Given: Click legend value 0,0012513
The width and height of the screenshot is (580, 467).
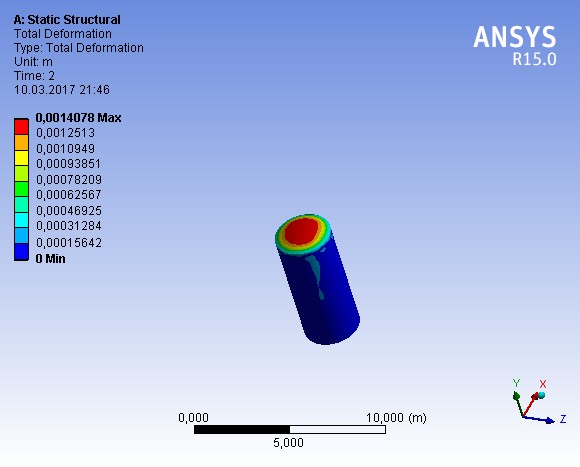Looking at the screenshot, I should coord(65,133).
